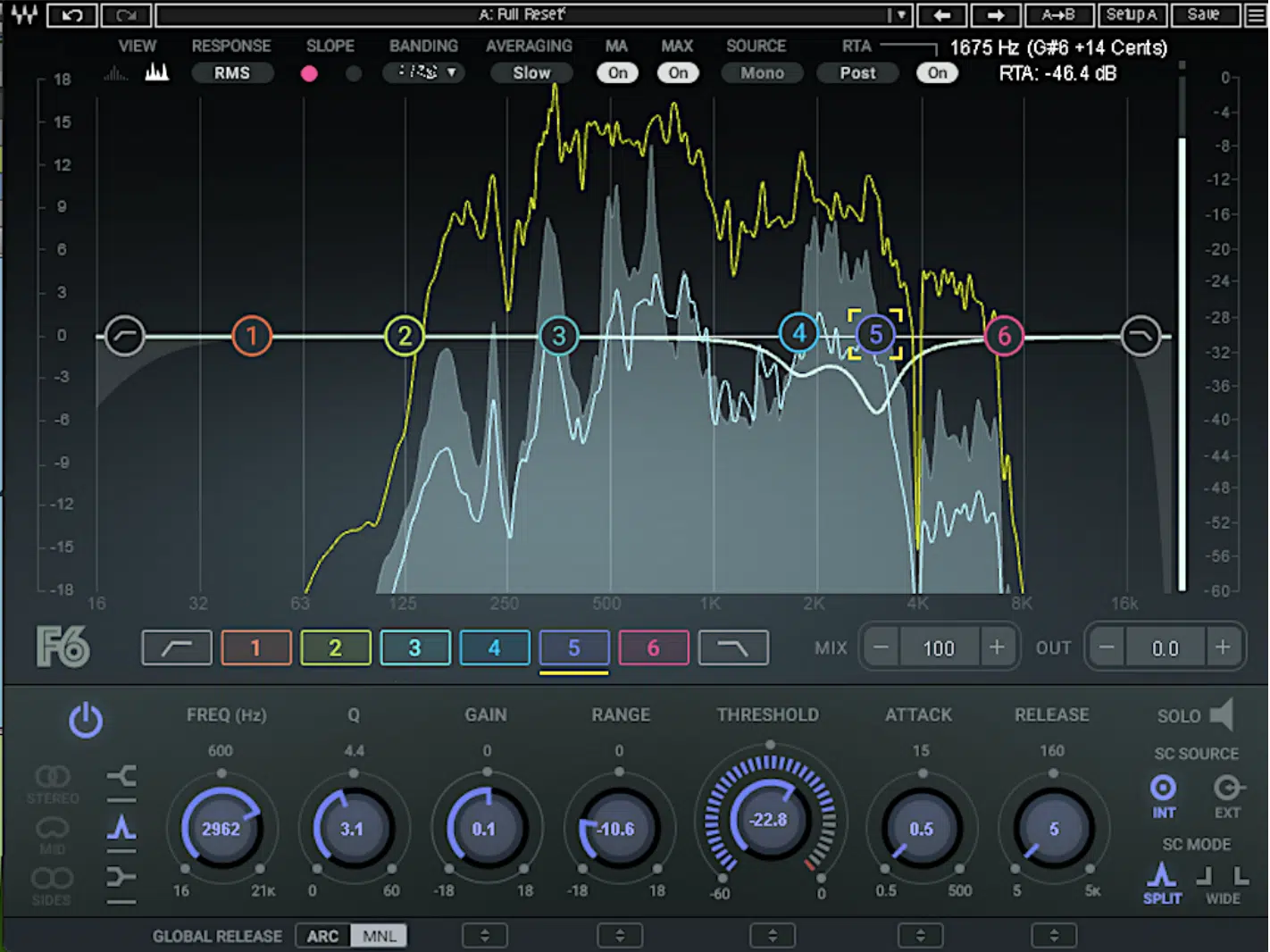This screenshot has width=1270, height=952.
Task: Click the RMS response button
Action: click(x=232, y=73)
